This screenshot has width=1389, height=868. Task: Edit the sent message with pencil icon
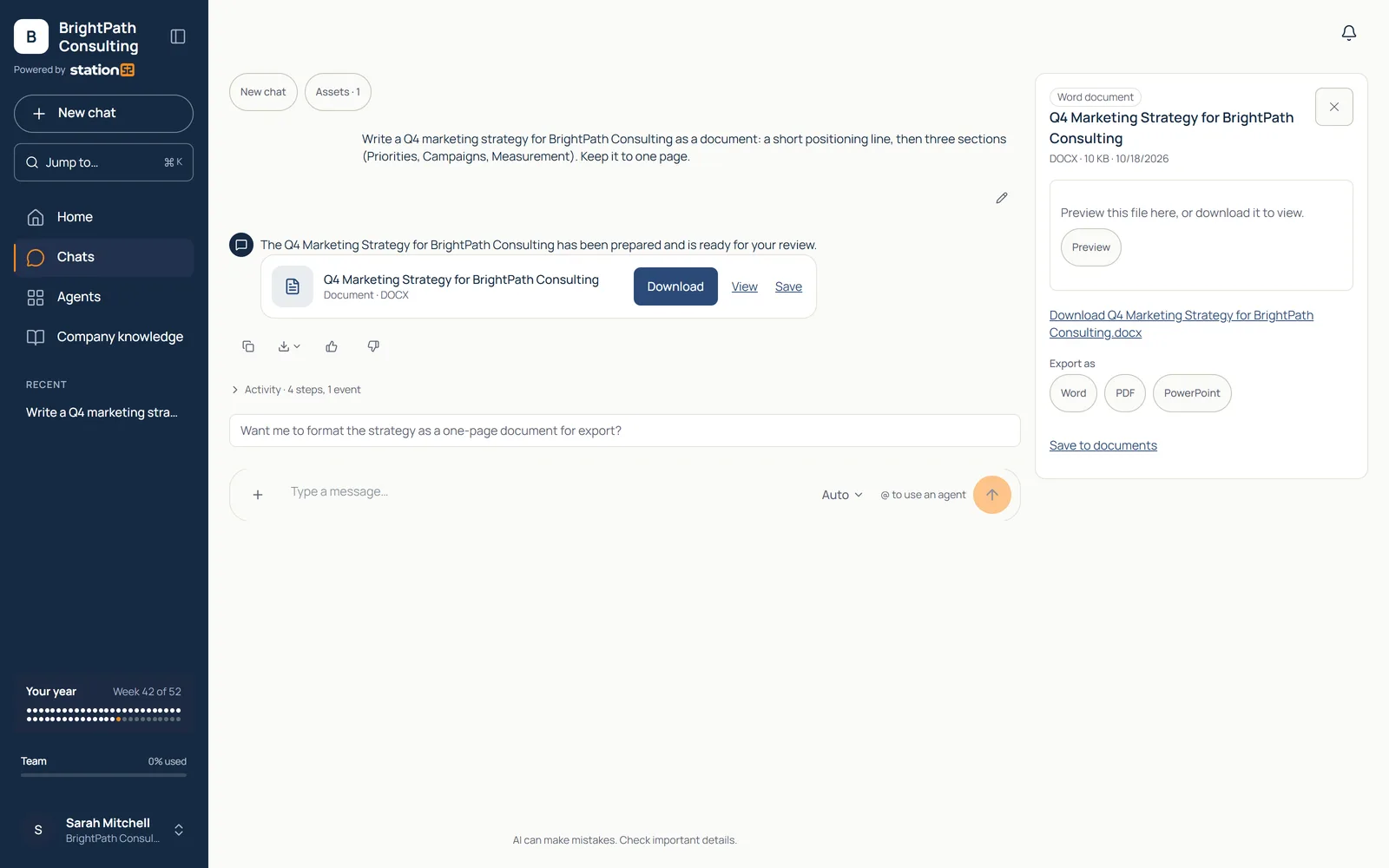click(x=1001, y=198)
